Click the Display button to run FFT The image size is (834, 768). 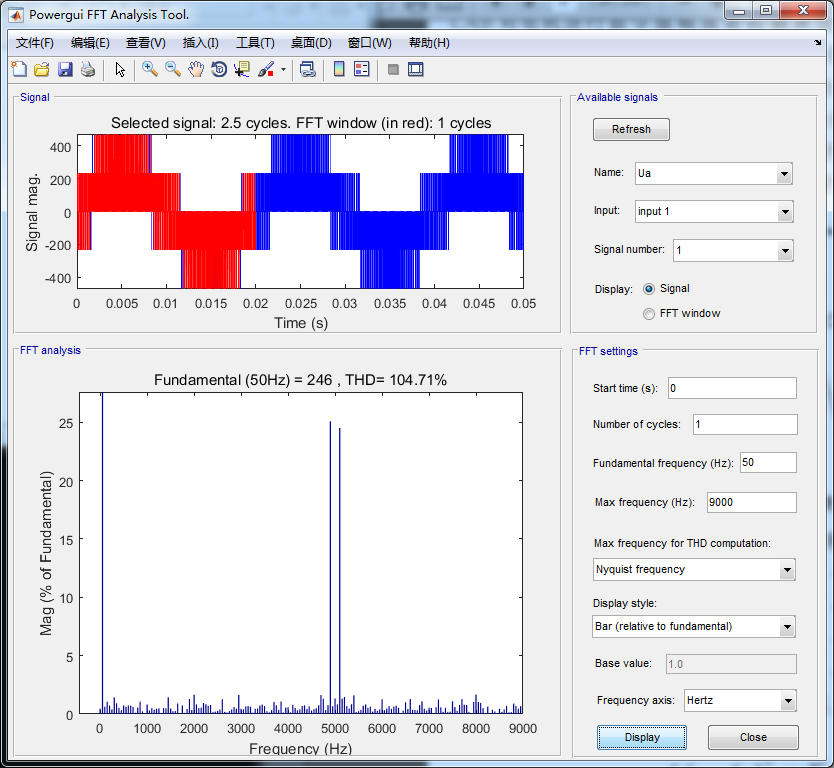click(641, 737)
